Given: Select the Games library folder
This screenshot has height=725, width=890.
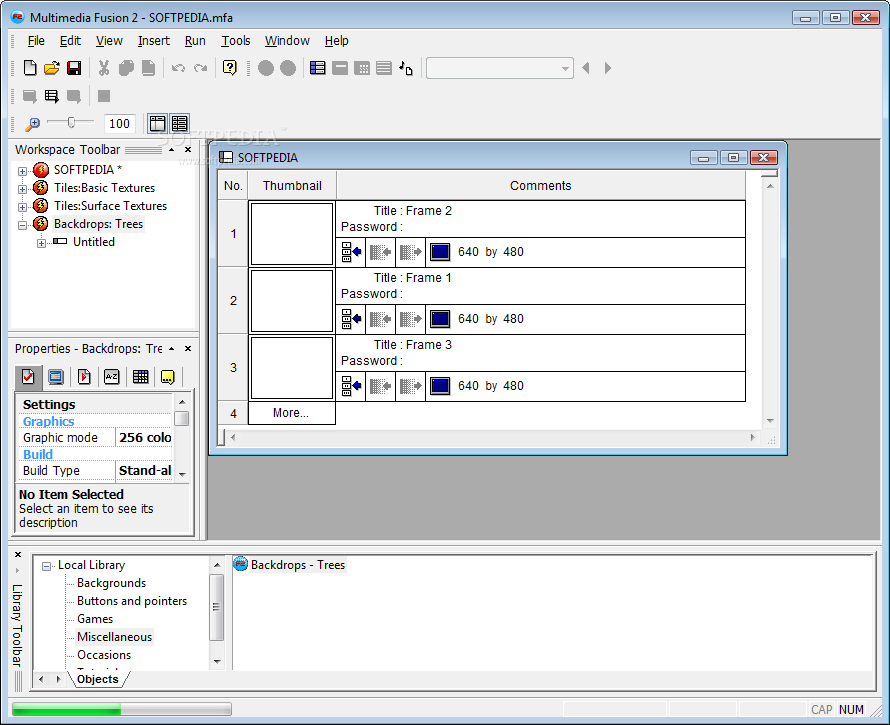Looking at the screenshot, I should coord(95,619).
